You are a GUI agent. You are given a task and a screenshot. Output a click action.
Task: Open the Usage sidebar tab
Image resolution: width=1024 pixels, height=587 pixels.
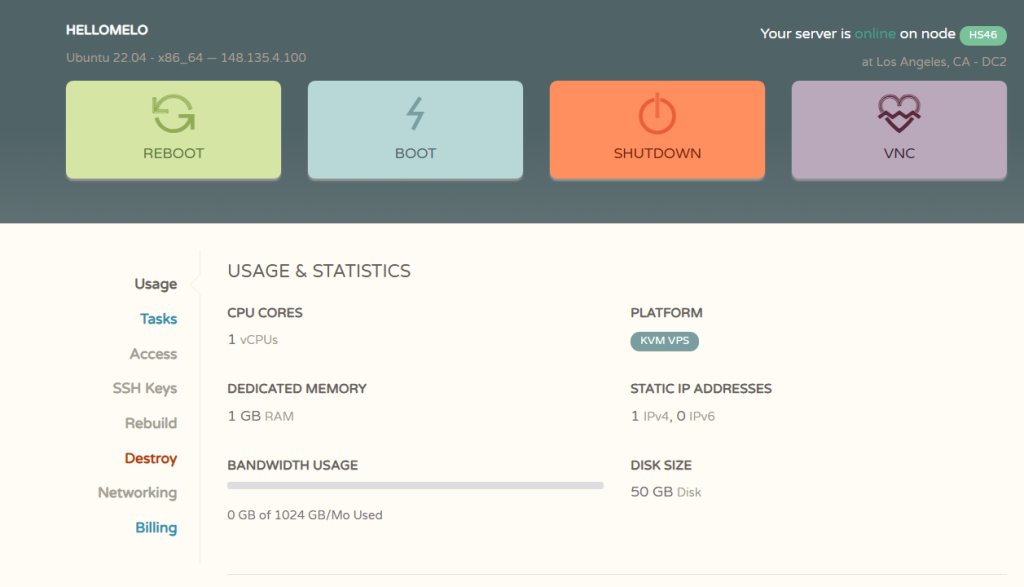click(155, 284)
